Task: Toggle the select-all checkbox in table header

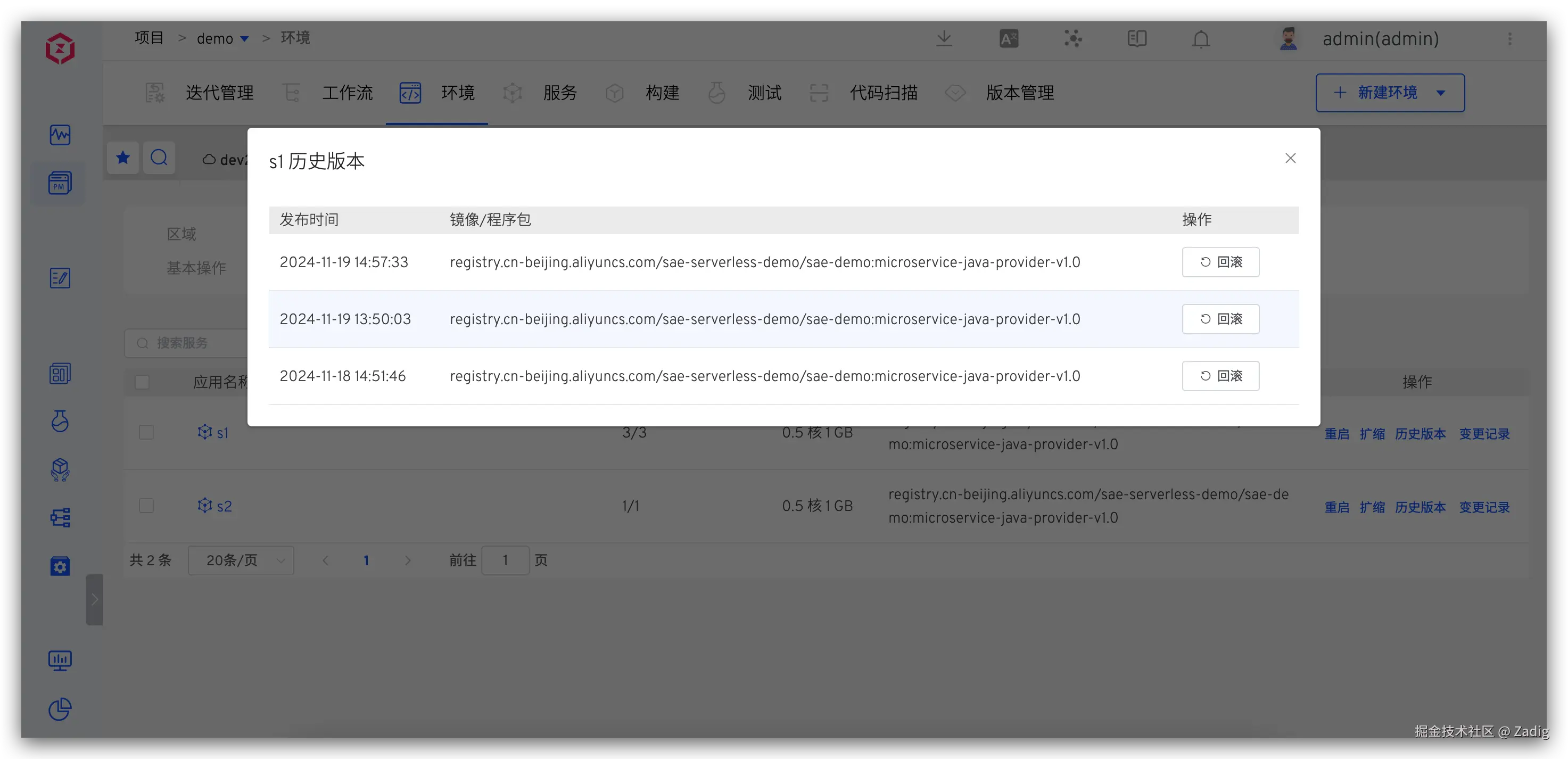Action: pos(142,382)
